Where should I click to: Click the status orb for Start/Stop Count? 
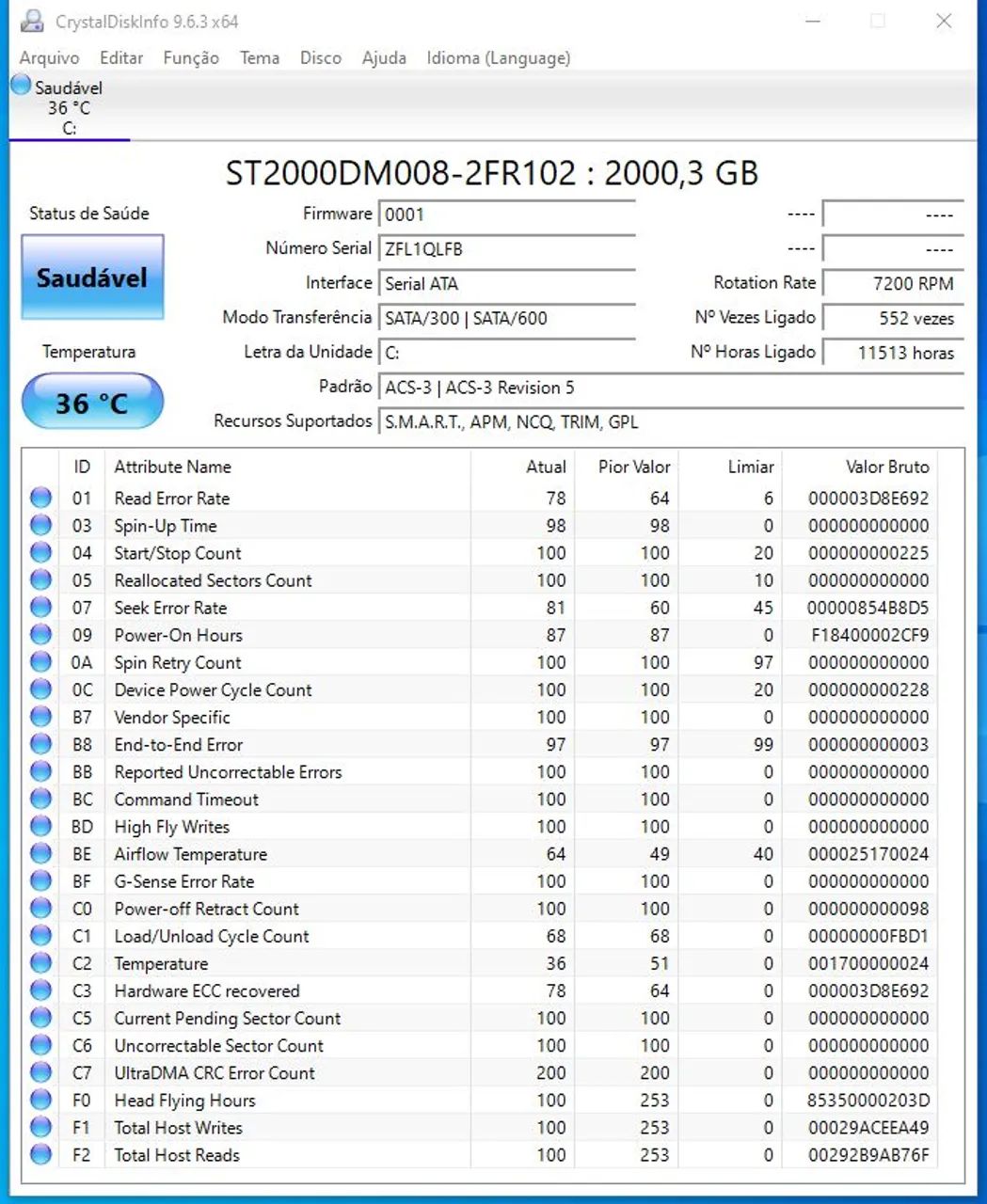41,552
